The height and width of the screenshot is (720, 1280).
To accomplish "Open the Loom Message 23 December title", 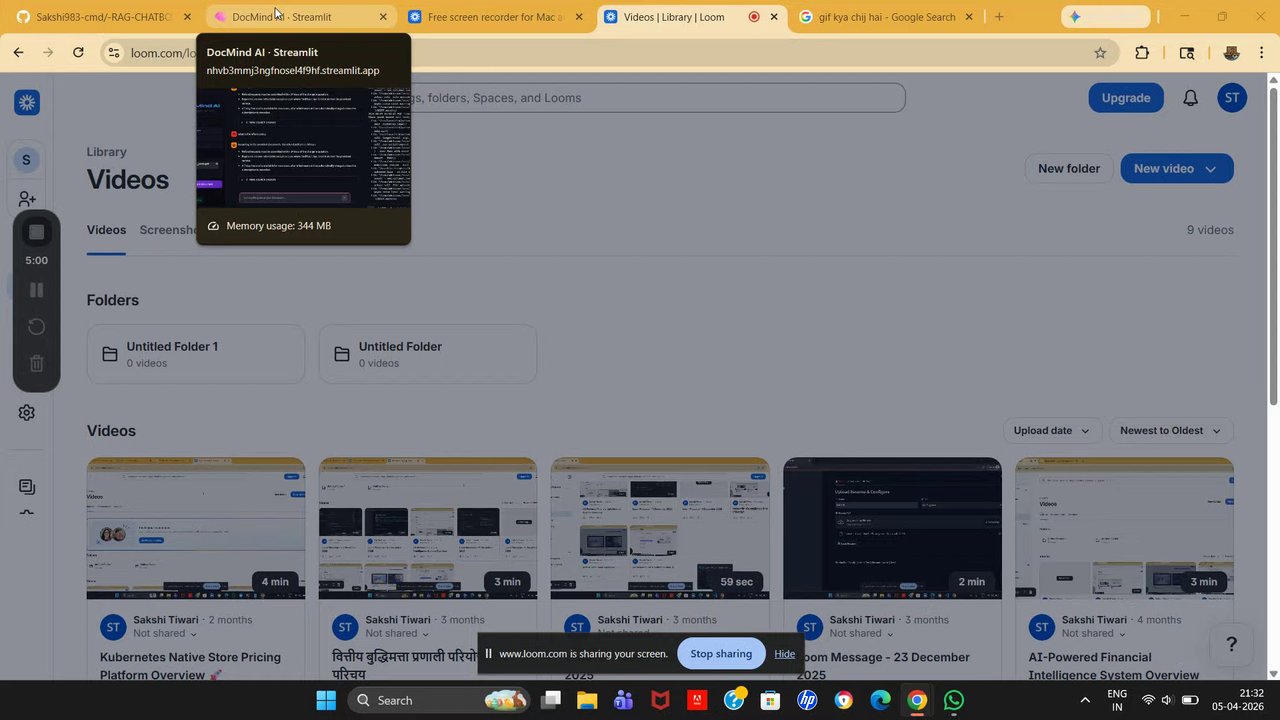I will coord(883,666).
